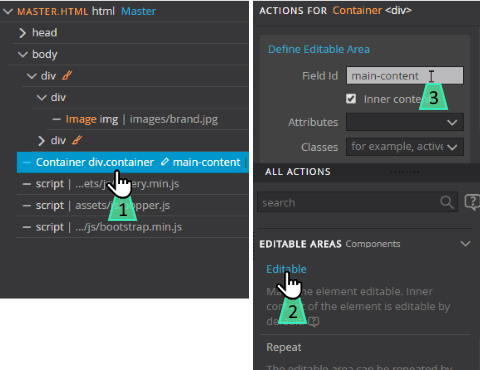Viewport: 480px width, 370px height.
Task: Click the ALL ACTIONS header
Action: 298,172
